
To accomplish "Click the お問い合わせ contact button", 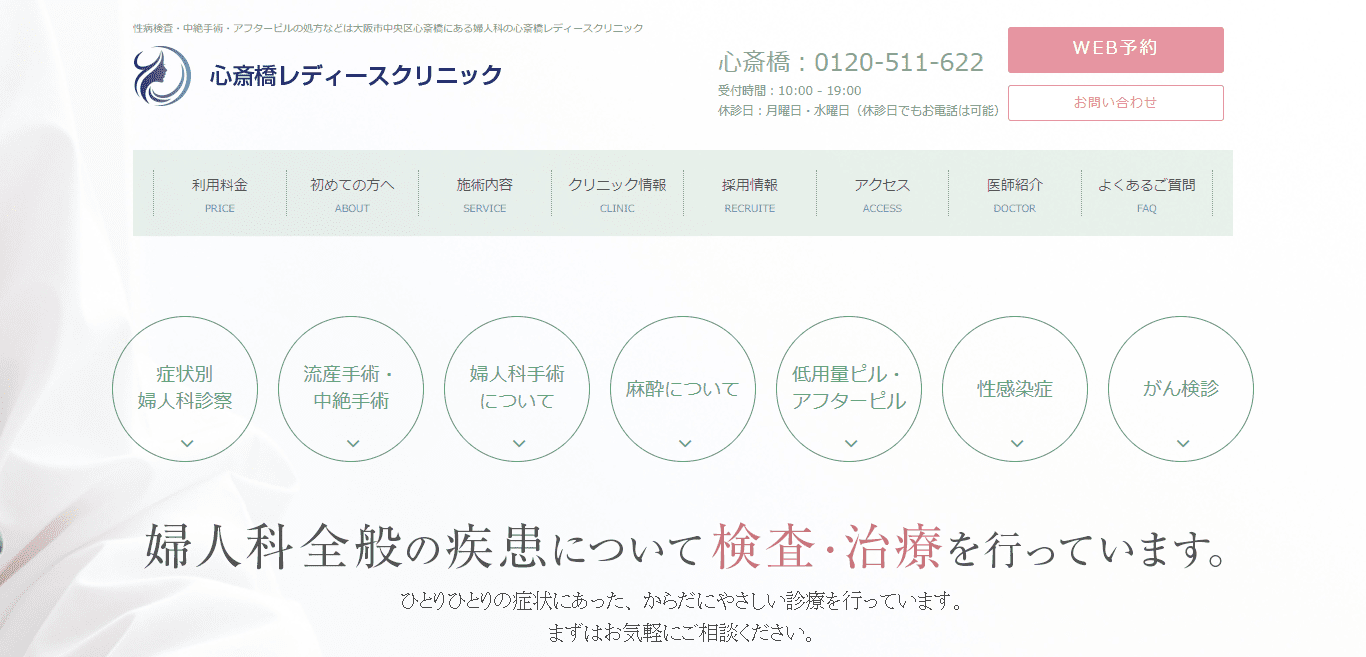I will [1115, 103].
